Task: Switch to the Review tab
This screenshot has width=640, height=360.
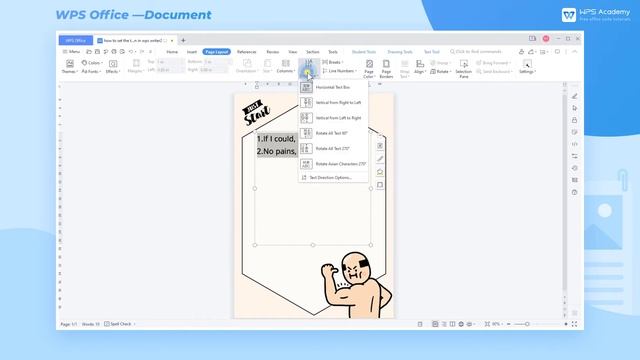Action: coord(273,52)
